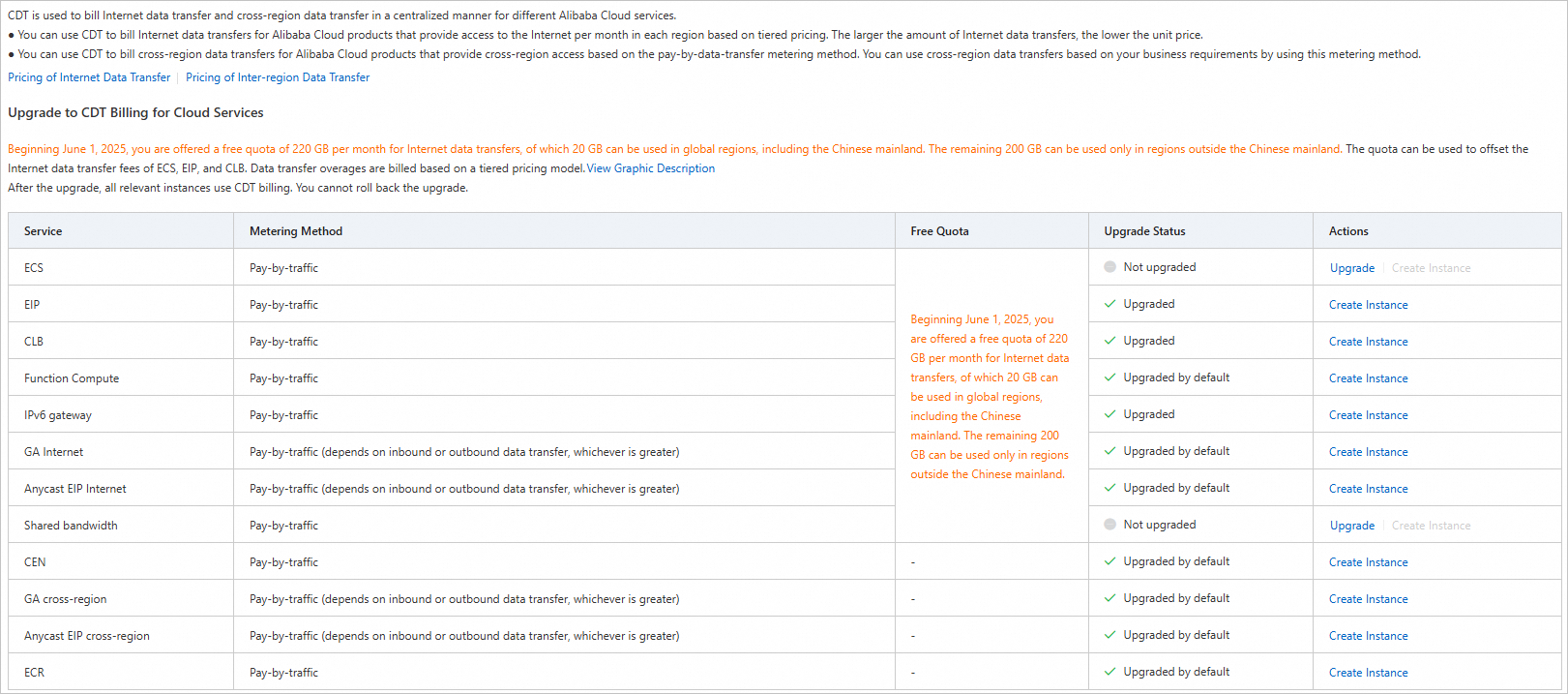Create Instance for GA Internet
Viewport: 1568px width, 694px height.
tap(1368, 452)
